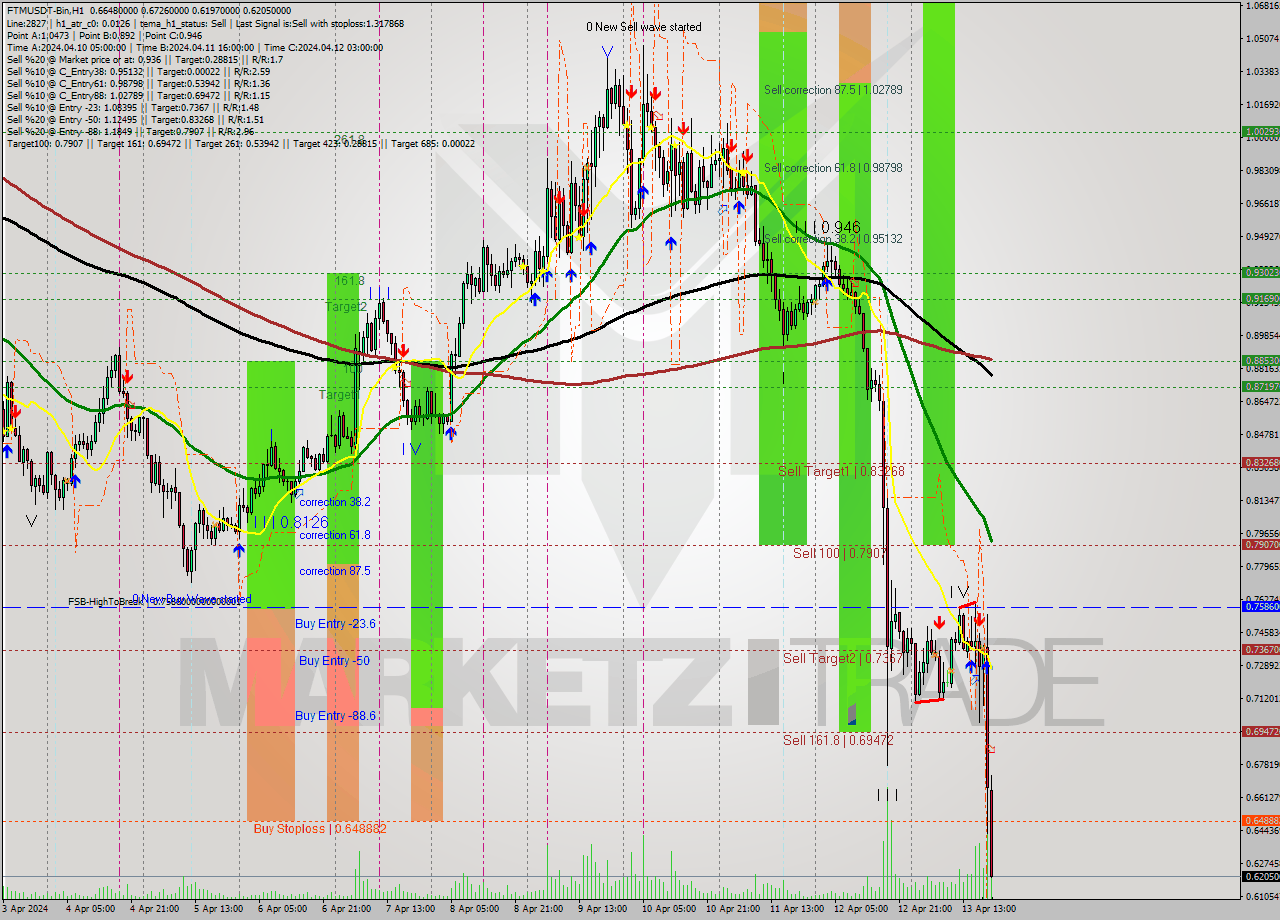Select the 'Sell correction 87.5 | 1.02789' label
This screenshot has width=1280, height=920.
pos(833,90)
